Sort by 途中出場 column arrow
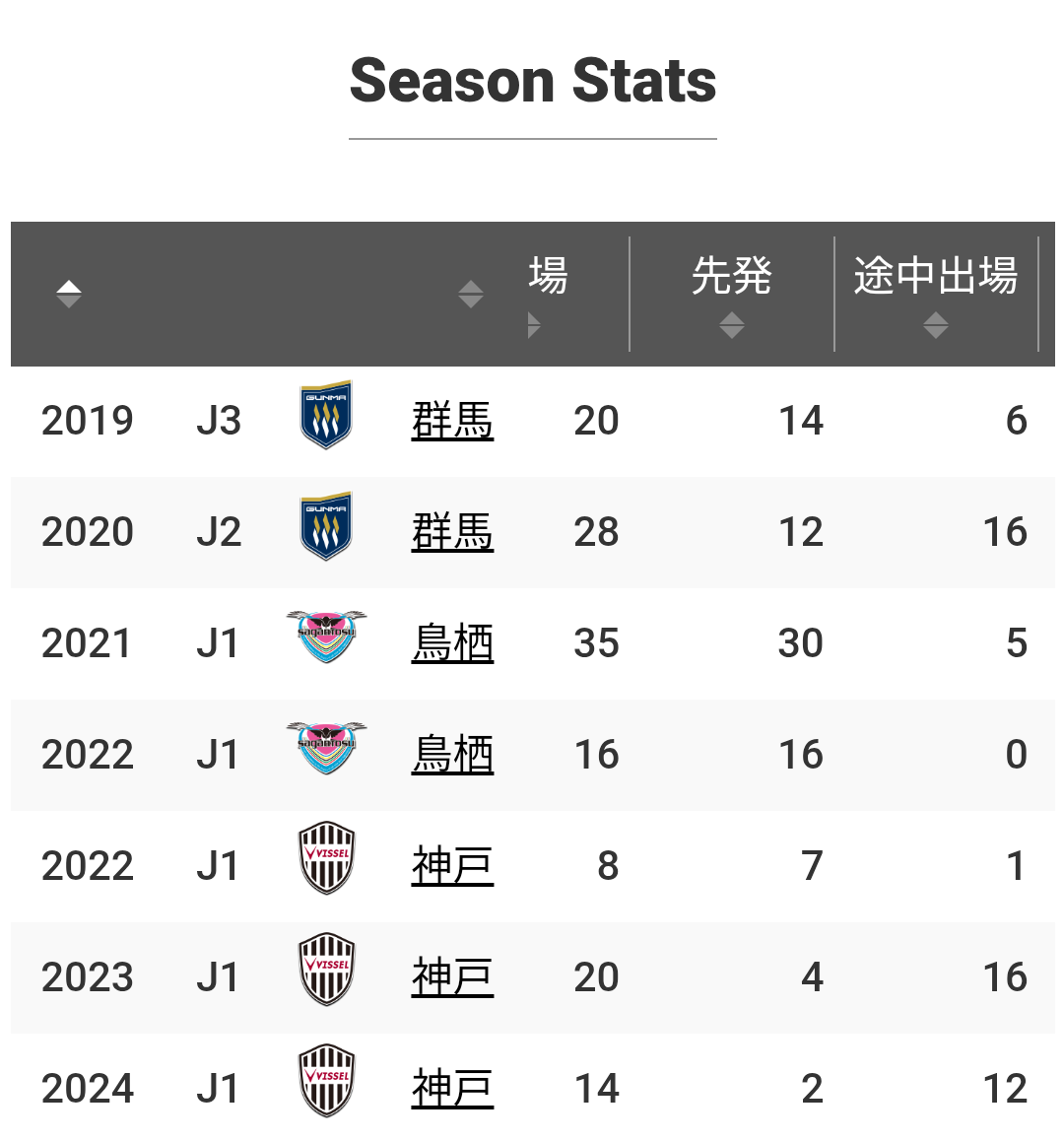1064x1141 pixels. click(x=935, y=325)
